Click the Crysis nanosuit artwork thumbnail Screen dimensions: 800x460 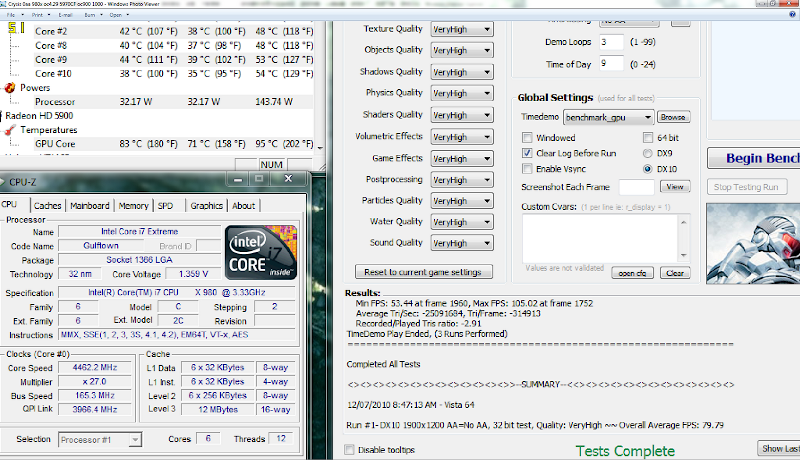[753, 243]
